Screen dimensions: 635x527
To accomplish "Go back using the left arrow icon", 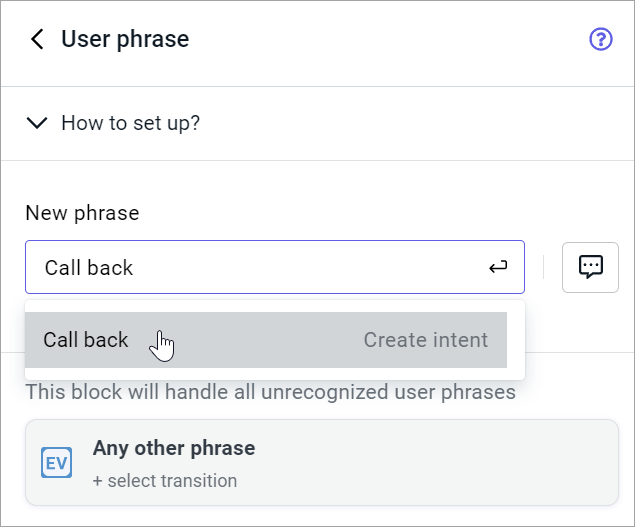I will (x=37, y=40).
